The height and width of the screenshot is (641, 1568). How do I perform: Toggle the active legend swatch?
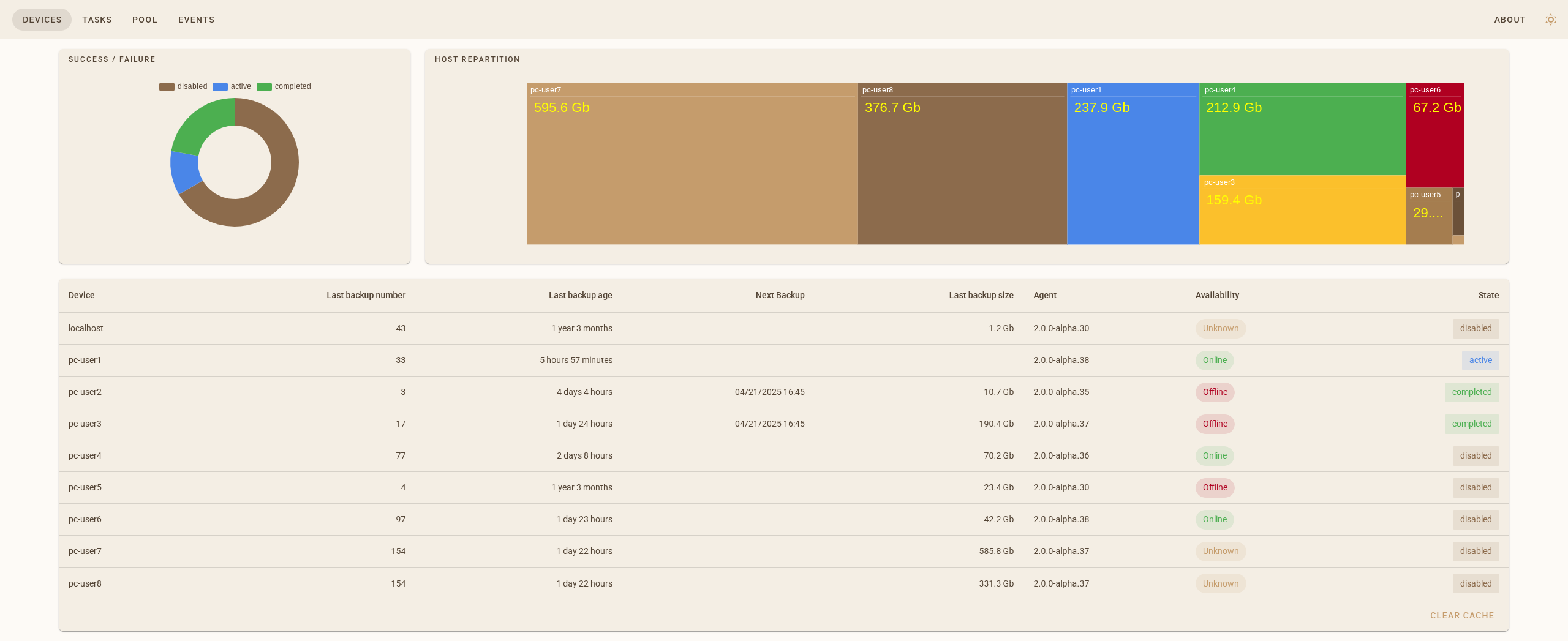(x=220, y=86)
